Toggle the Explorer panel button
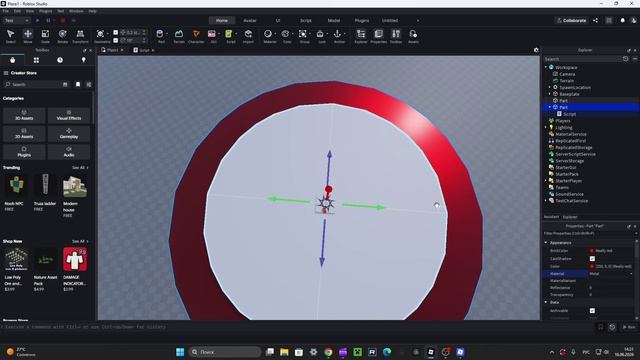This screenshot has height=360, width=640. click(361, 36)
